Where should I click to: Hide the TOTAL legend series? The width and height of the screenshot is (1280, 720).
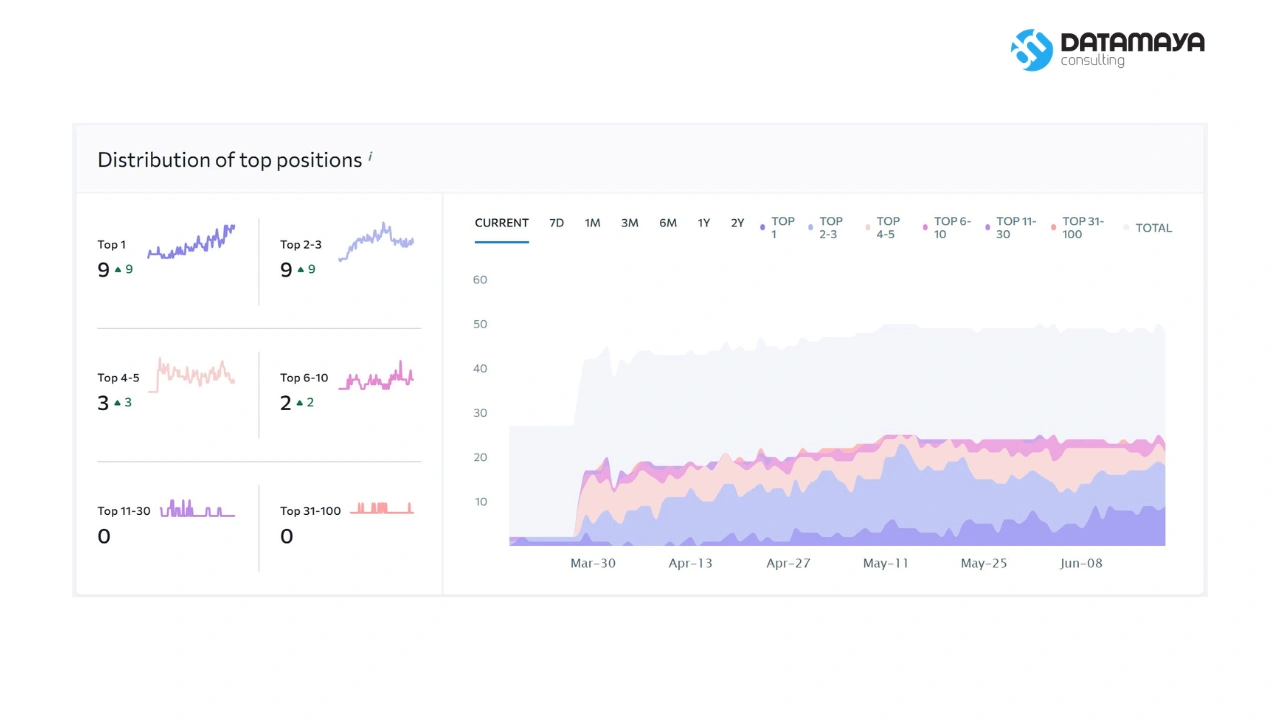[x=1148, y=228]
